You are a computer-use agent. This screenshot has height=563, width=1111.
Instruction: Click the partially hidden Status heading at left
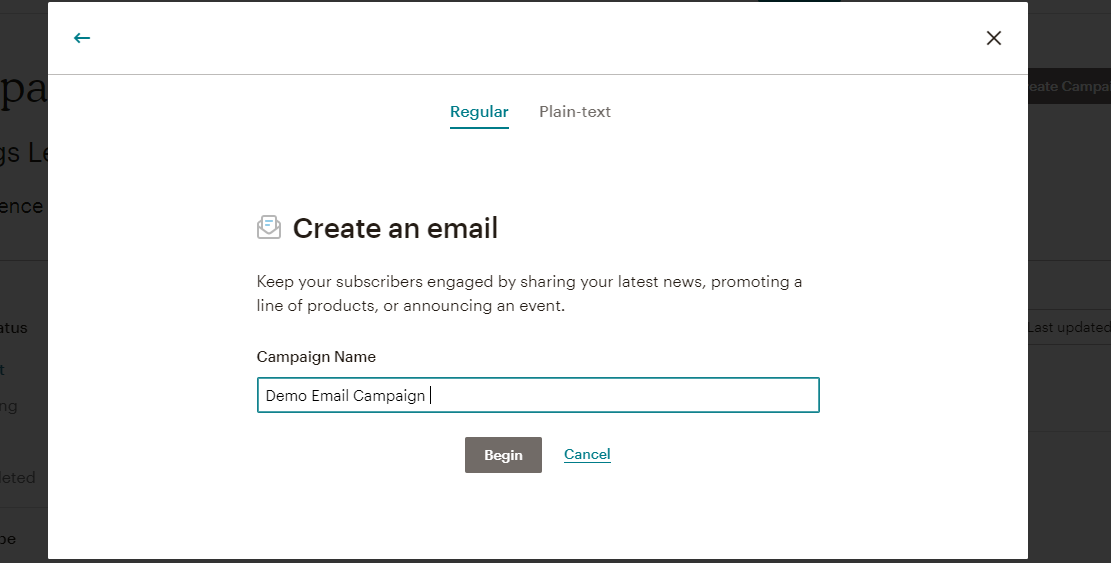[x=13, y=328]
